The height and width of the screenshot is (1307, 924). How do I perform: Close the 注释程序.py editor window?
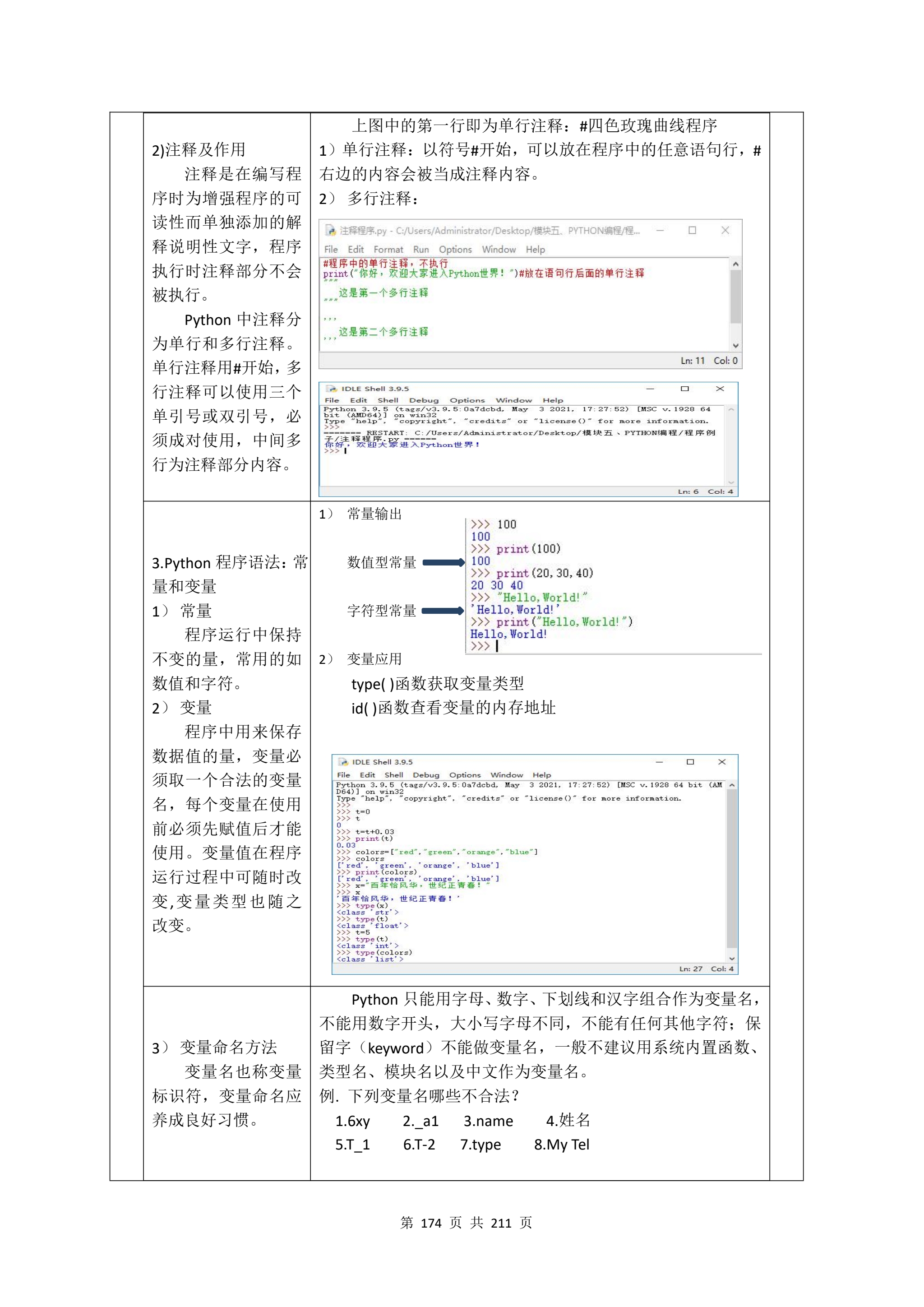click(725, 231)
